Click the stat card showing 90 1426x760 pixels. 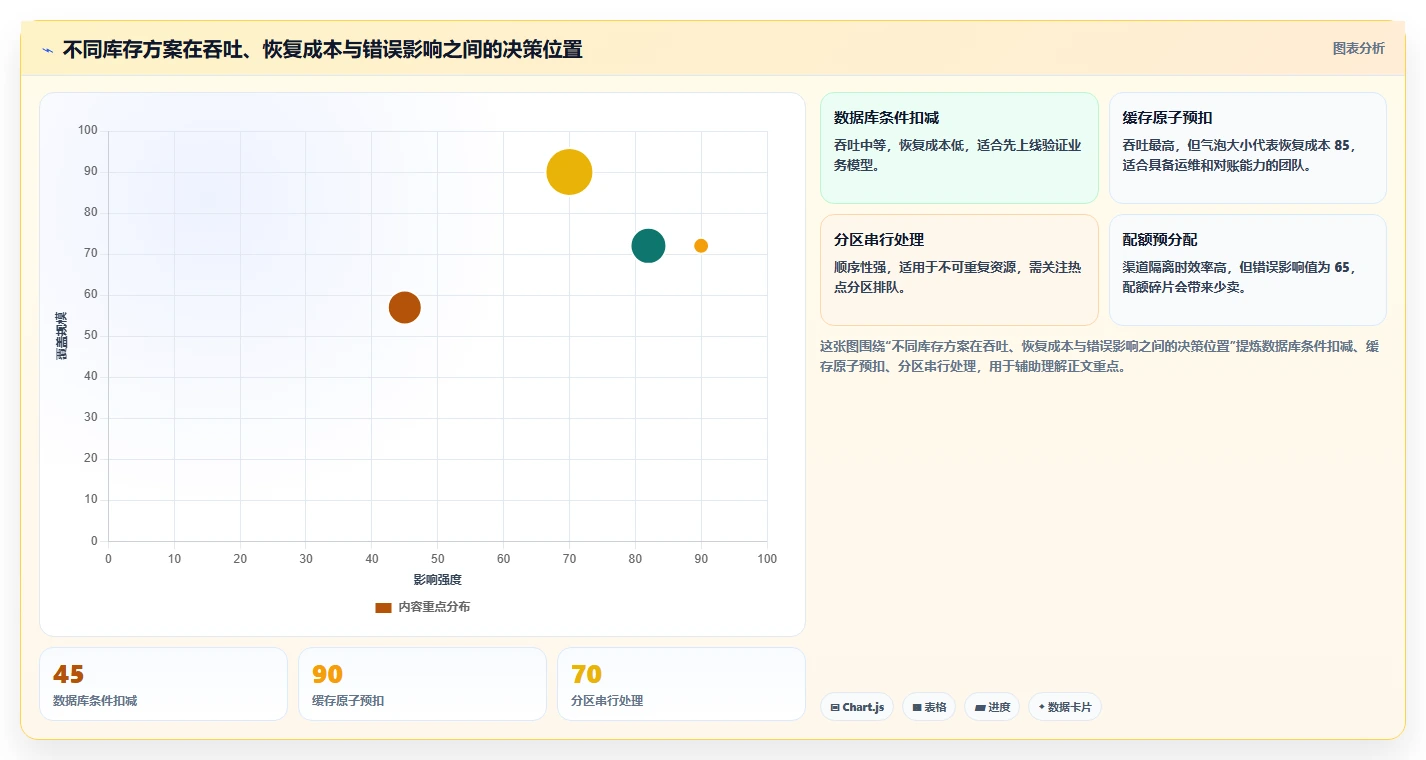(x=422, y=684)
